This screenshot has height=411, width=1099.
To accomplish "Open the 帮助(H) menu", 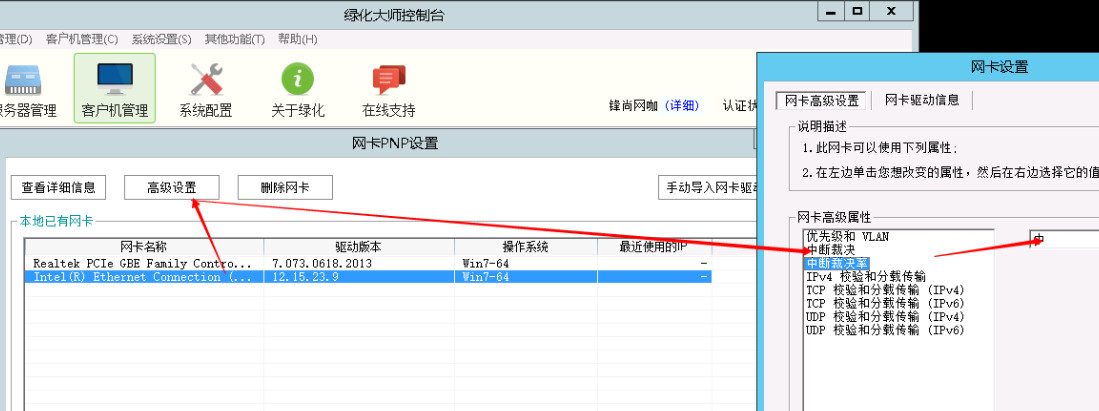I will (x=297, y=39).
